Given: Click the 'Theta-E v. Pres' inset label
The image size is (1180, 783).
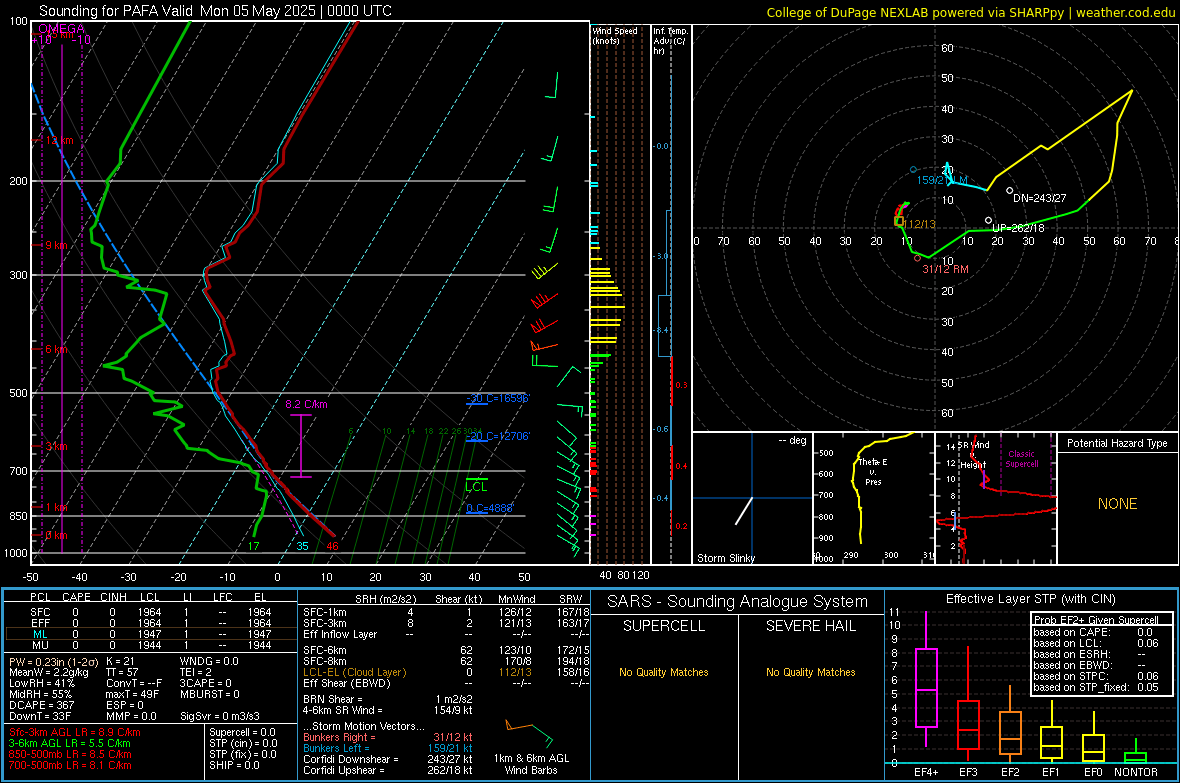Looking at the screenshot, I should click(x=873, y=472).
